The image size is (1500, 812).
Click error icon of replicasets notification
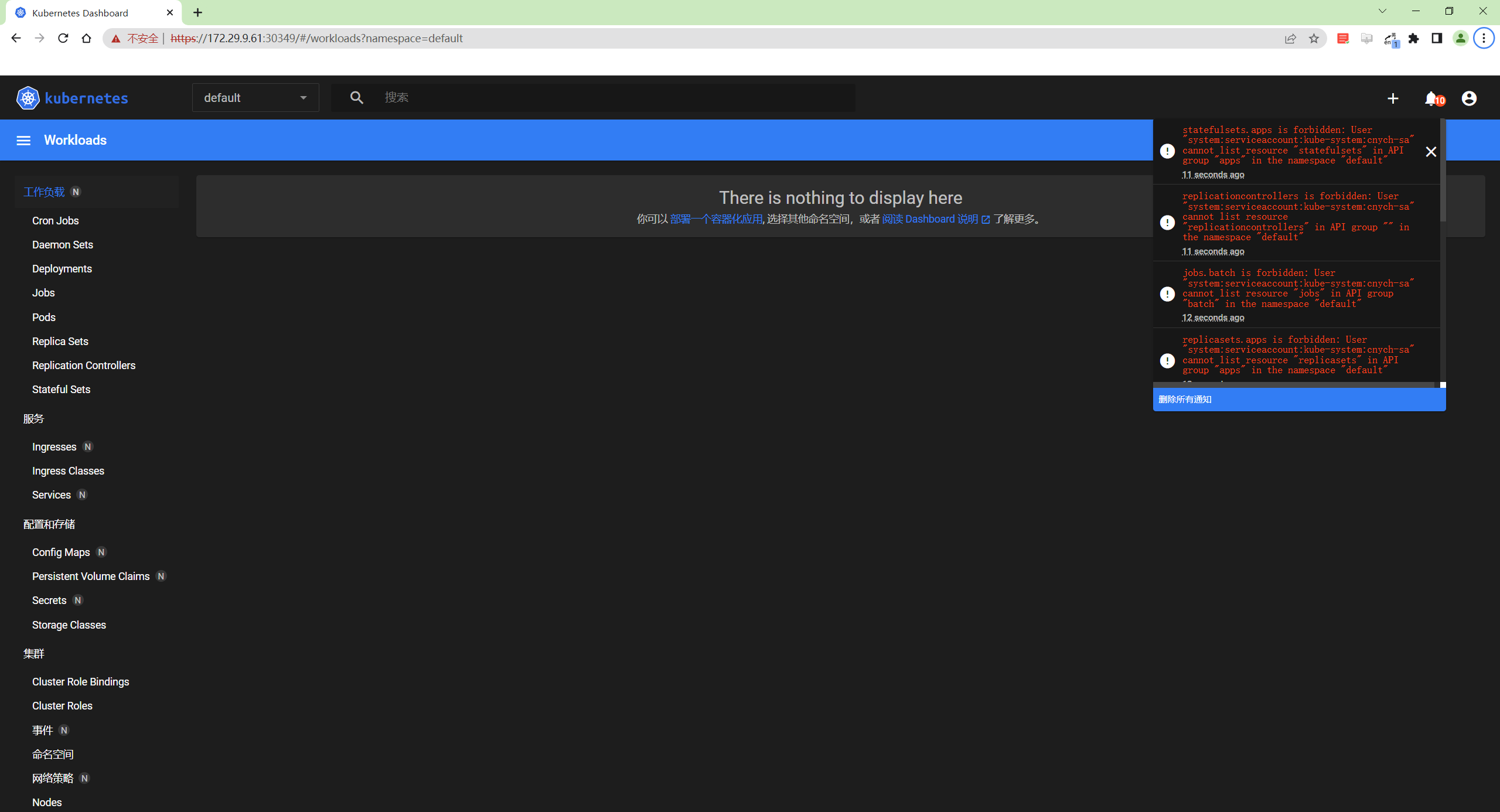coord(1167,361)
